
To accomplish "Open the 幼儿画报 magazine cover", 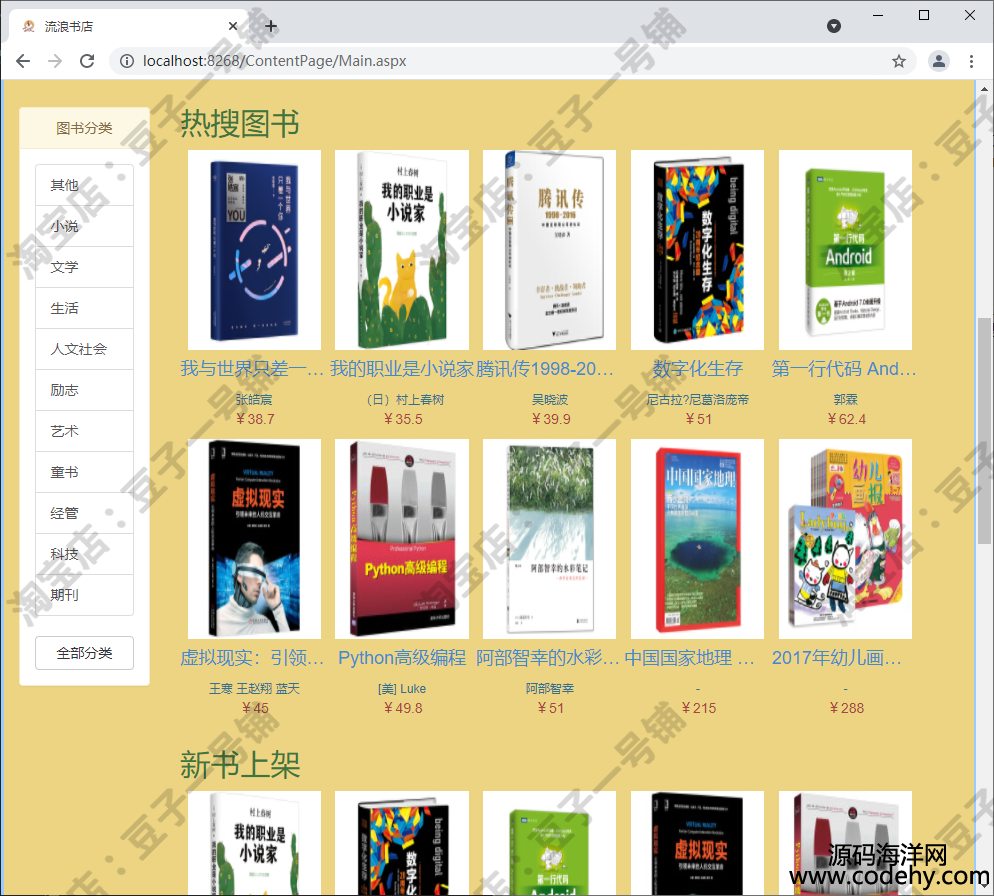I will 845,539.
